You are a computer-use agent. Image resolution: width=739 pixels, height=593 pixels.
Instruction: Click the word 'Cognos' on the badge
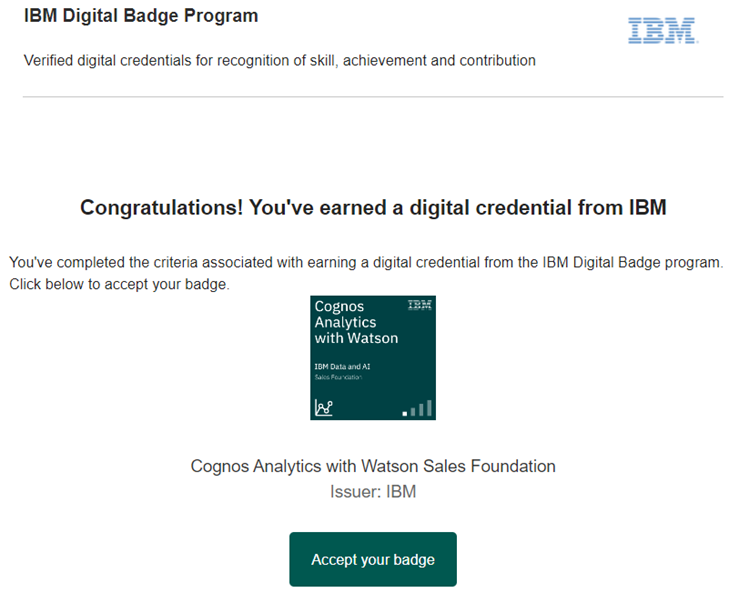339,306
